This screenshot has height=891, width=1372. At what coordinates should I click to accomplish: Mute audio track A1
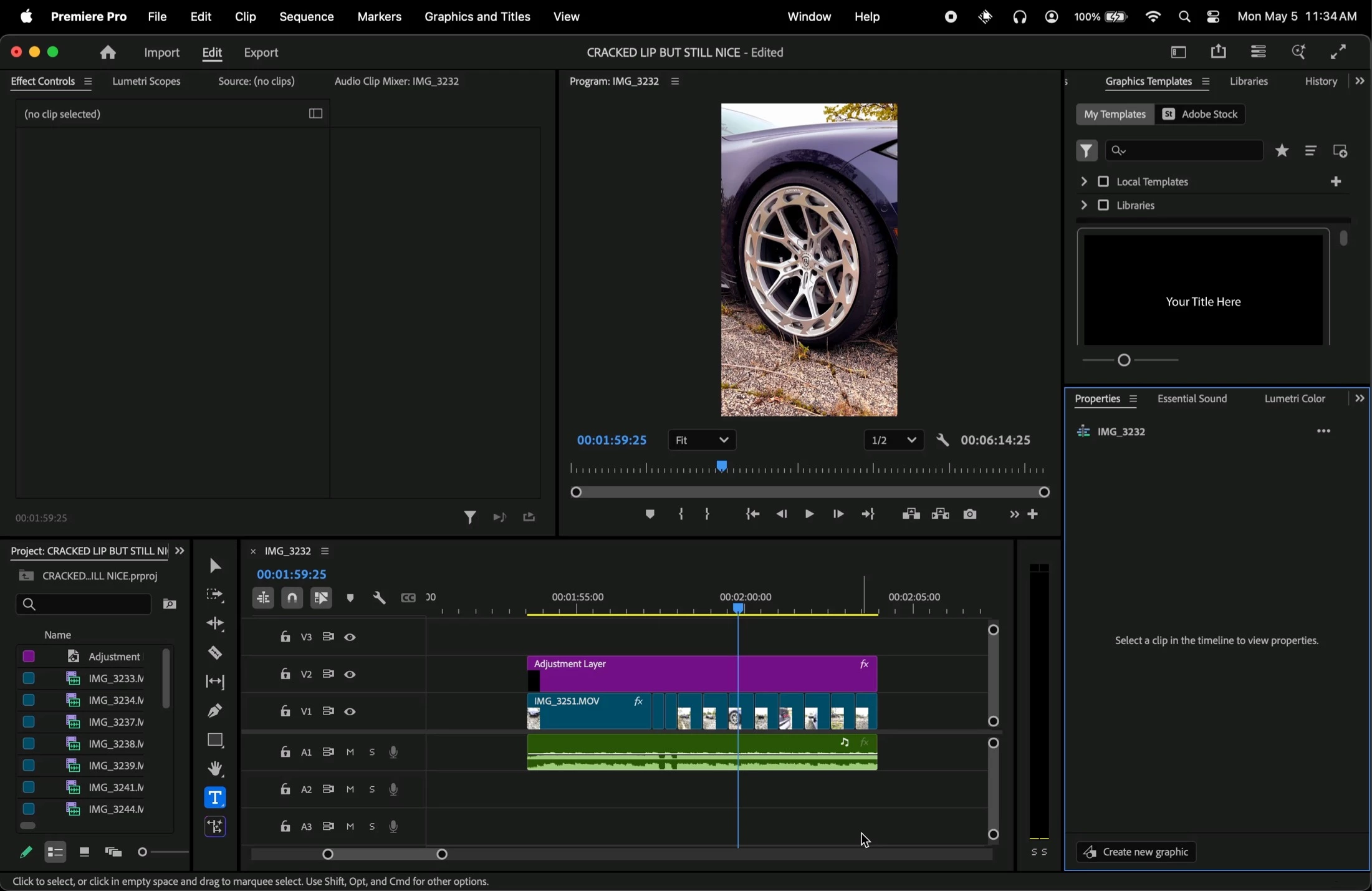pos(350,753)
